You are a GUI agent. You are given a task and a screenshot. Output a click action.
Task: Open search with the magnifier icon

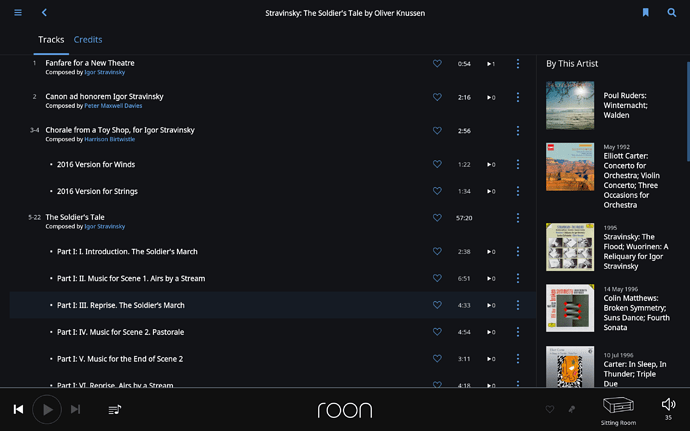pyautogui.click(x=672, y=13)
